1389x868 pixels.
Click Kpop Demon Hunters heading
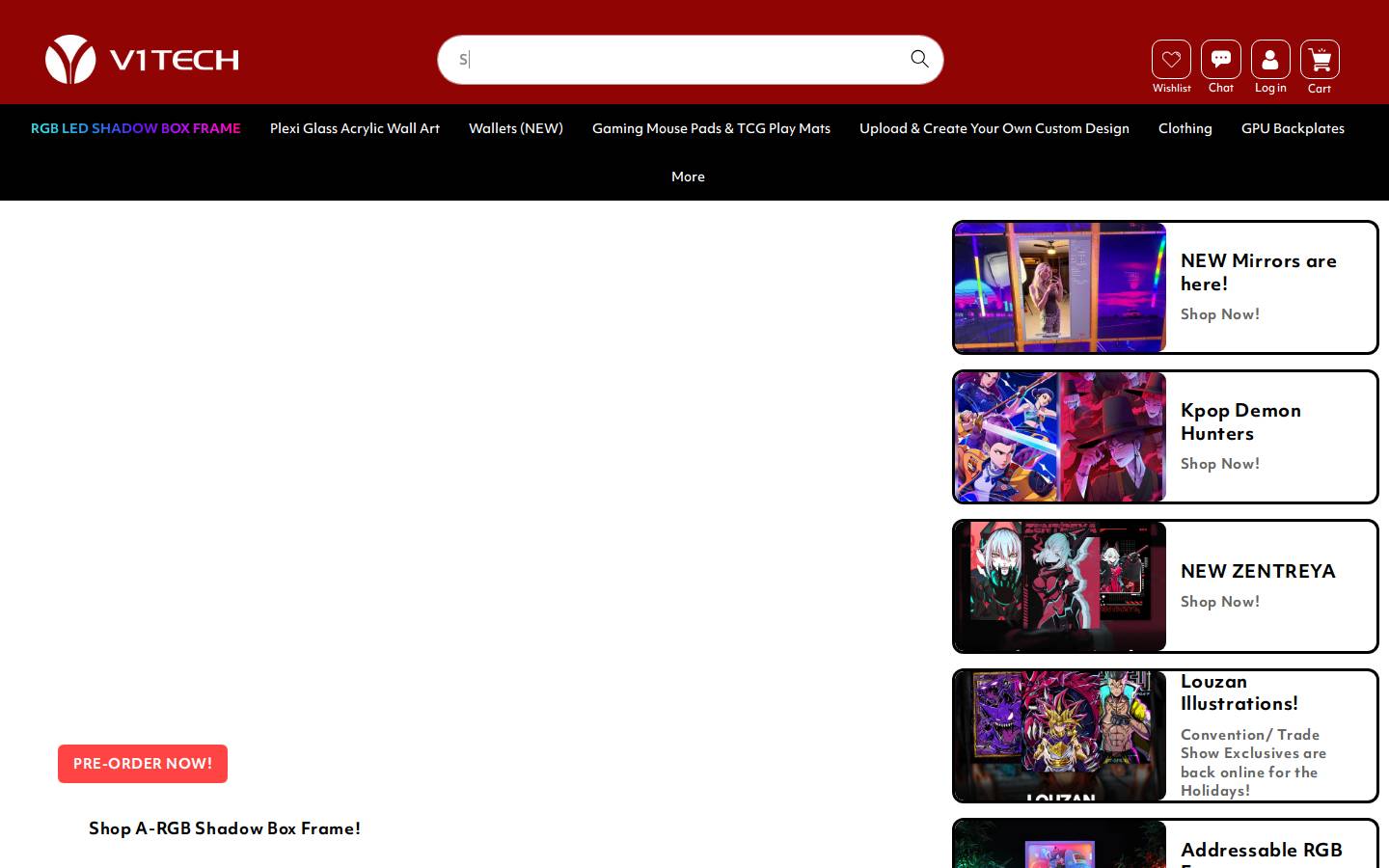1240,421
